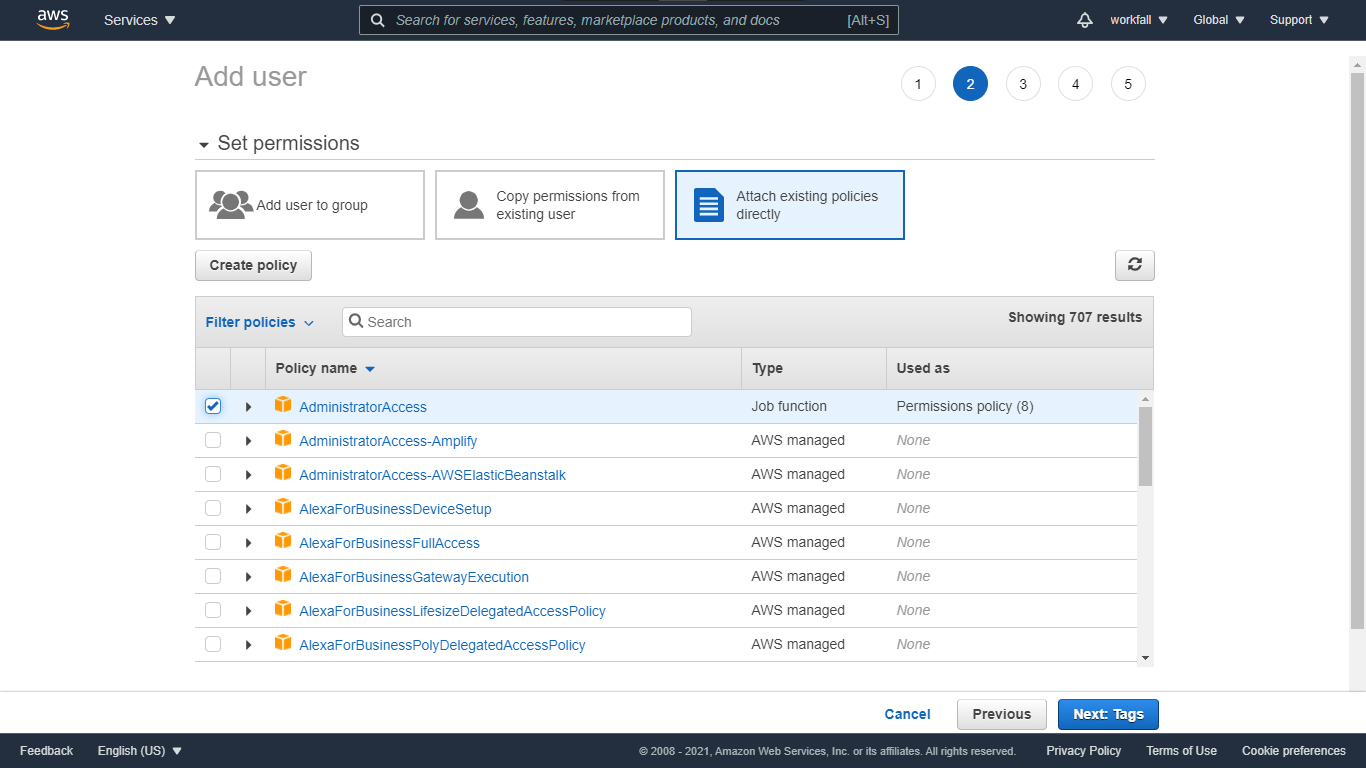Screen dimensions: 1366x768
Task: Click the Previous button
Action: (1002, 714)
